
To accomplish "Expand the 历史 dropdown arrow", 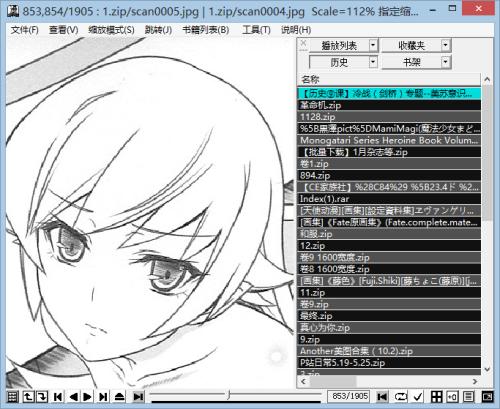I will (373, 62).
